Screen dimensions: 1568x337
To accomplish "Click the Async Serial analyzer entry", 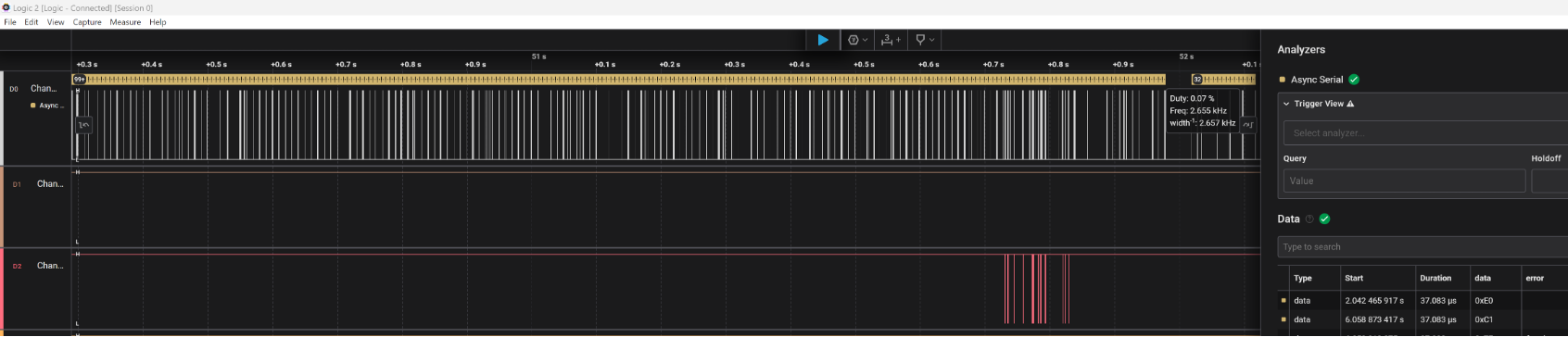I will click(1317, 80).
